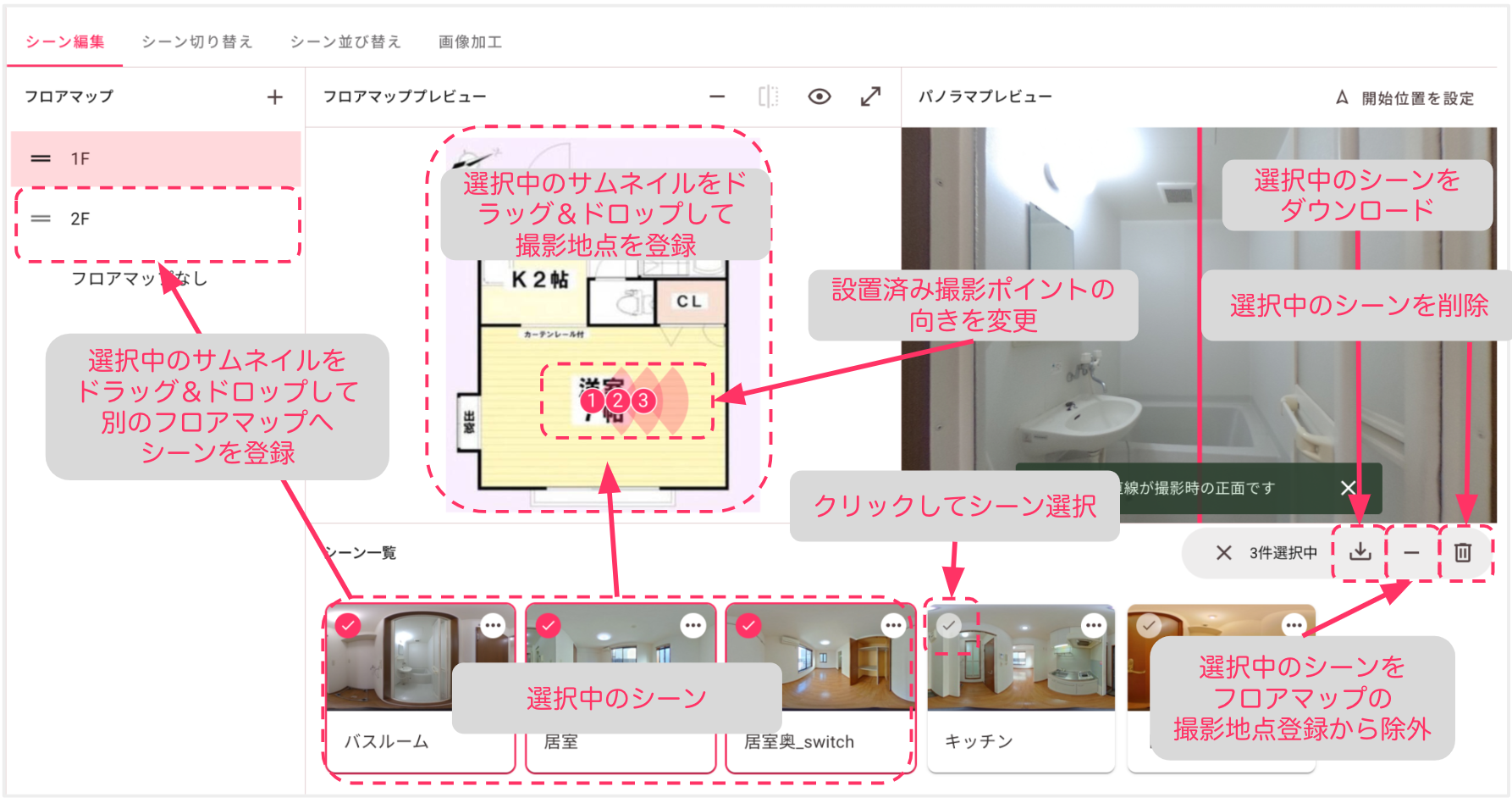This screenshot has height=803, width=1512.
Task: Click the 3件選択中 label
Action: 1283,553
